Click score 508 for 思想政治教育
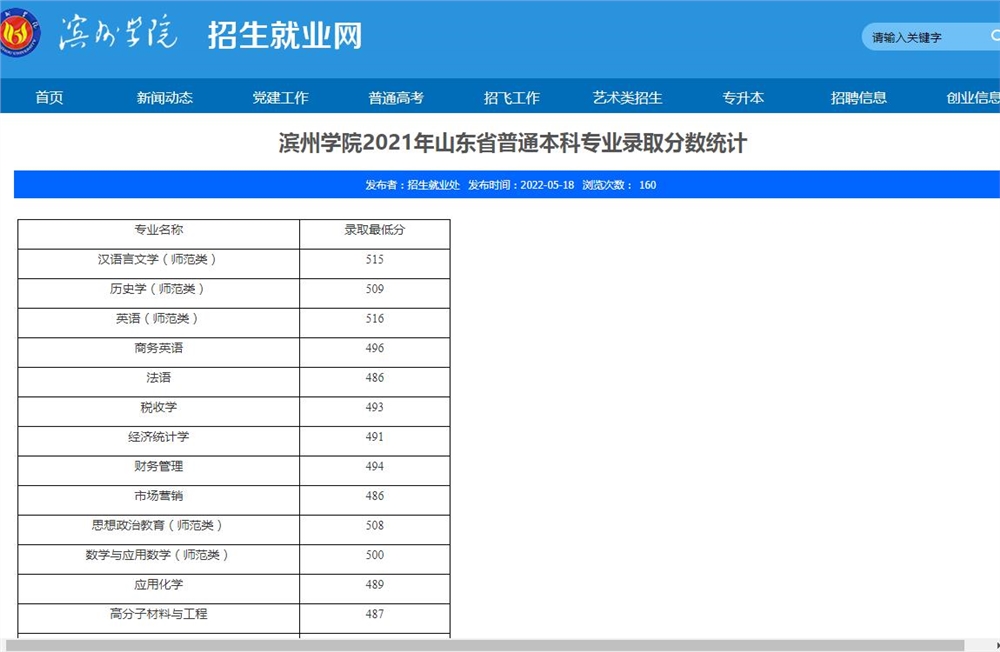This screenshot has height=652, width=1000. click(x=374, y=526)
